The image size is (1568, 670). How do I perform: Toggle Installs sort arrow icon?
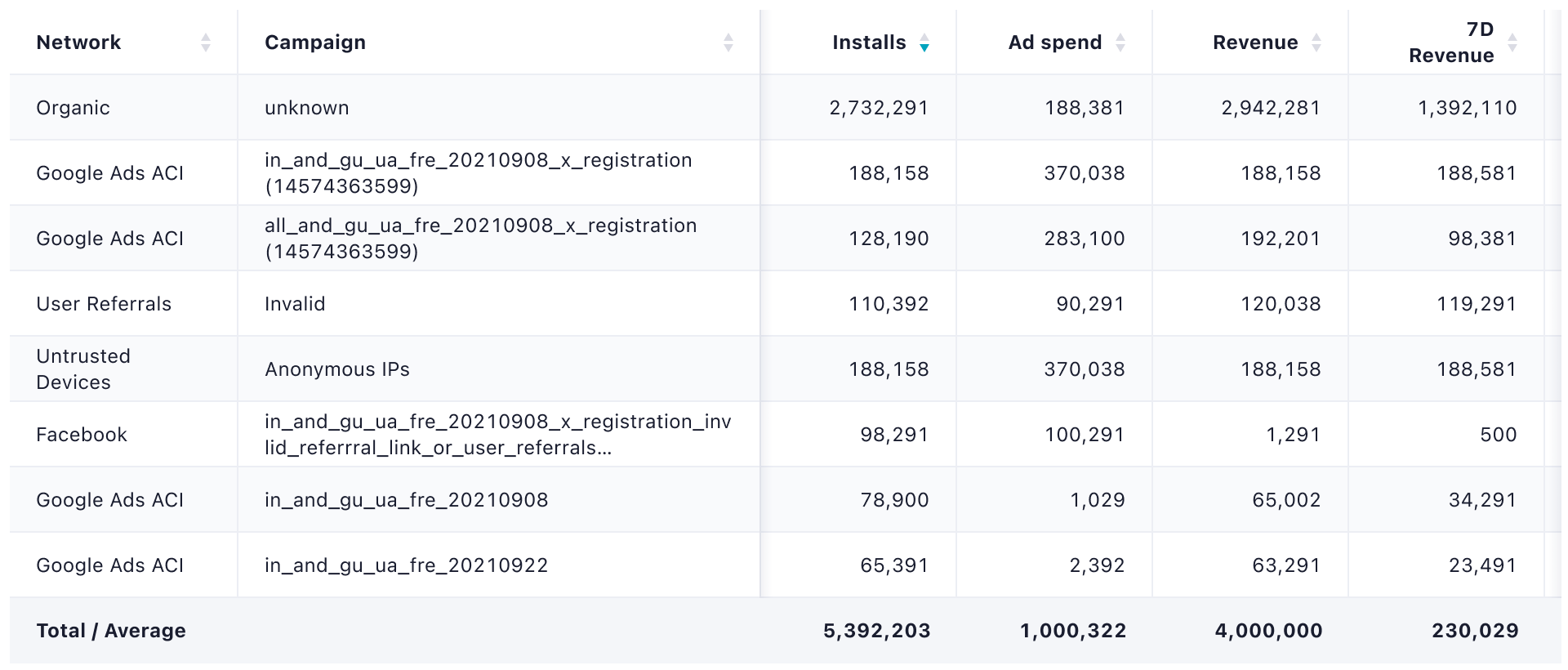[924, 42]
